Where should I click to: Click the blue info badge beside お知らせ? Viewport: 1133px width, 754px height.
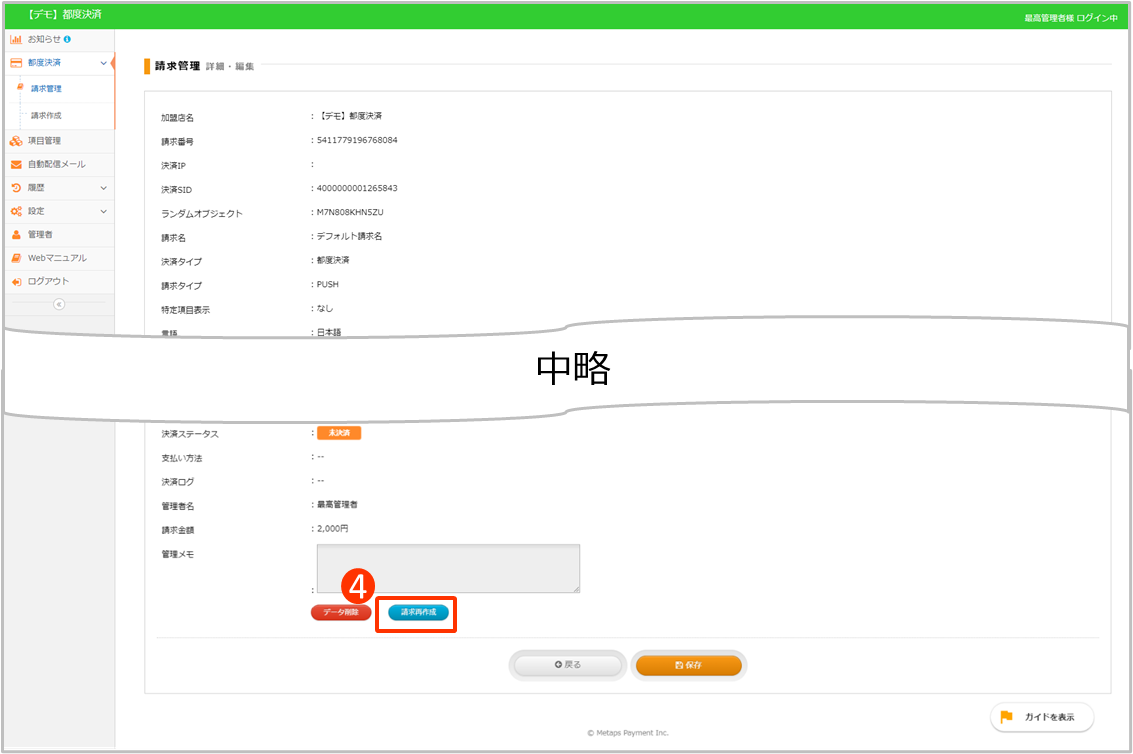67,39
